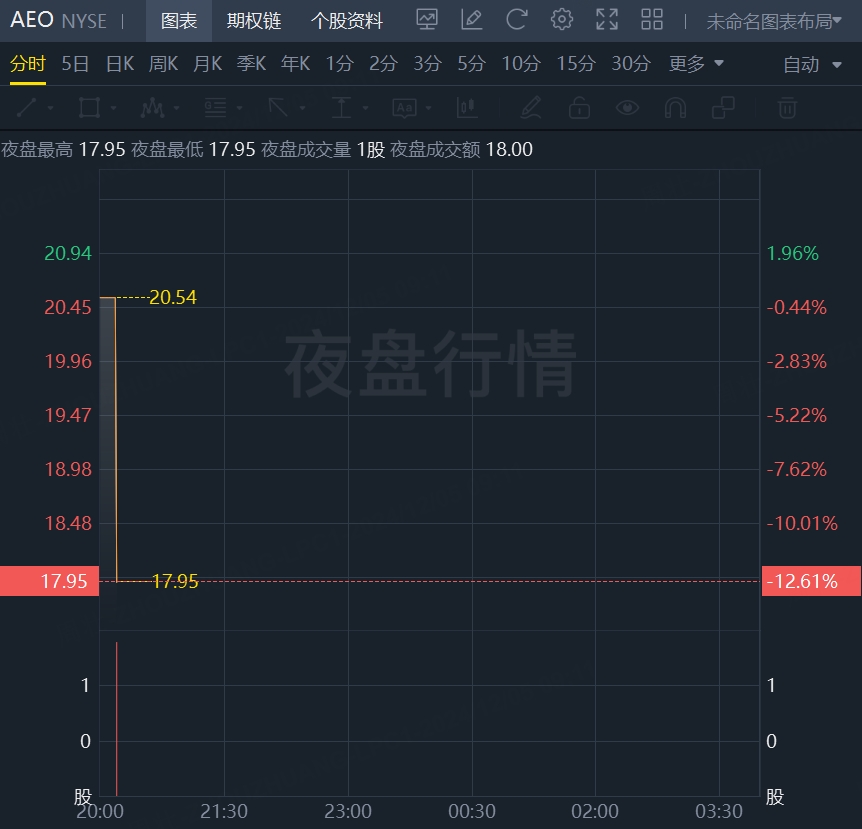862x829 pixels.
Task: Expand the measure tool dropdown arrow
Action: pyautogui.click(x=365, y=108)
